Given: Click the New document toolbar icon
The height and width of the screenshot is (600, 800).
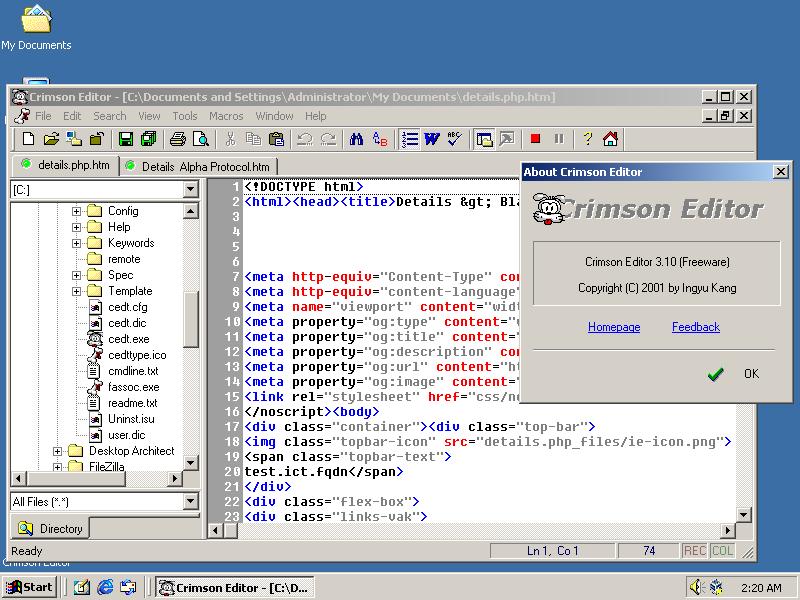Looking at the screenshot, I should [x=28, y=139].
